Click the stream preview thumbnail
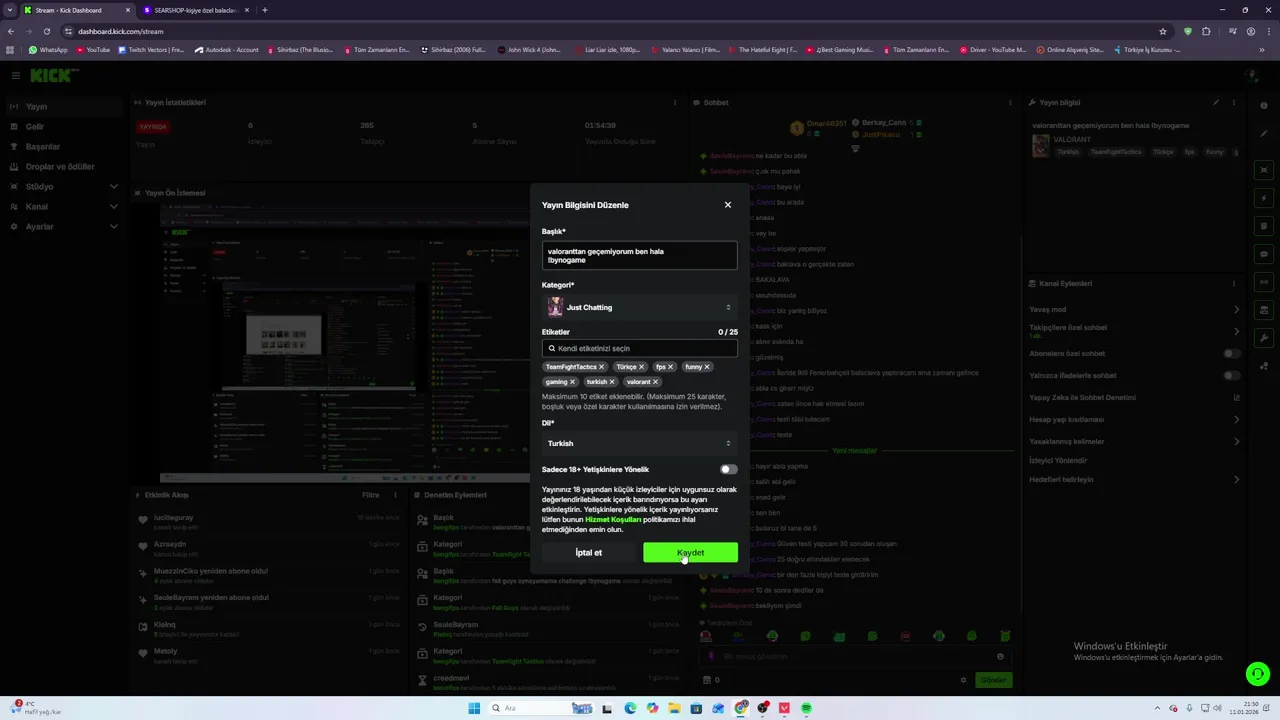 click(x=345, y=343)
